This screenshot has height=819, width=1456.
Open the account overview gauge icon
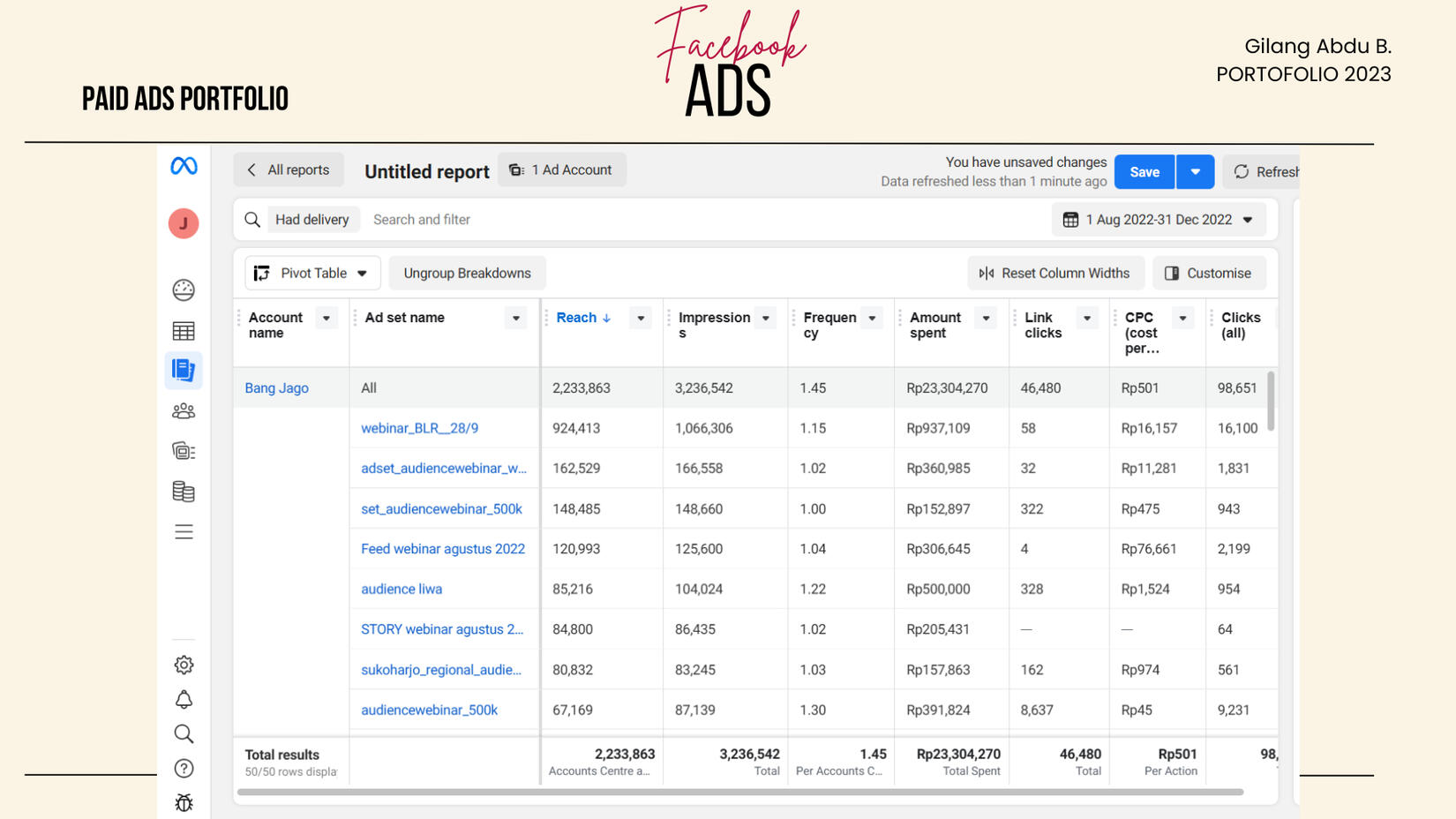[184, 289]
